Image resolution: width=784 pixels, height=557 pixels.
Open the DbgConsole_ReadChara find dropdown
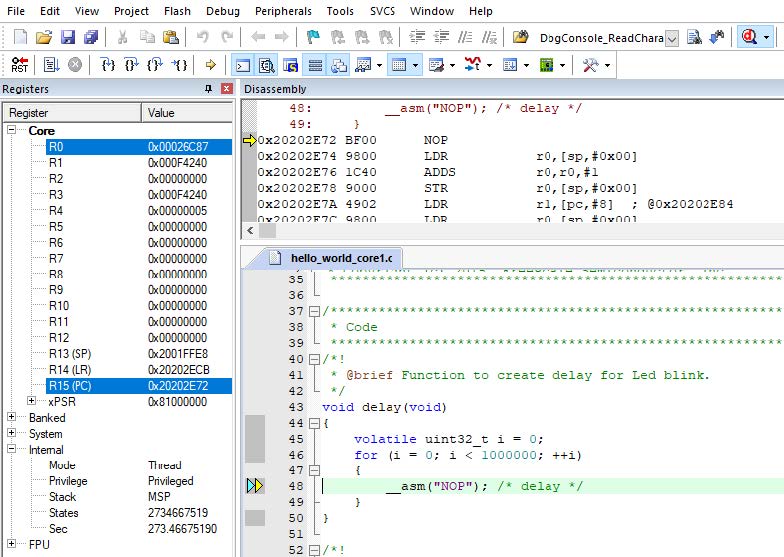click(x=671, y=38)
